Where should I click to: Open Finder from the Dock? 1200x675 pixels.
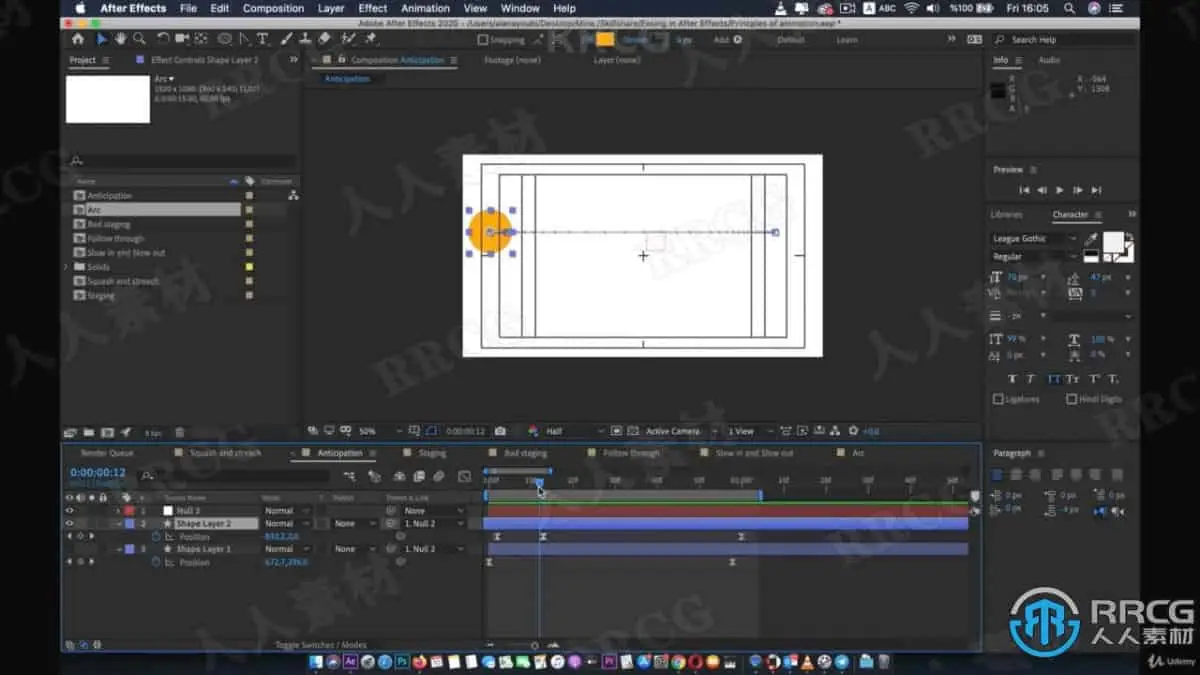pos(316,661)
